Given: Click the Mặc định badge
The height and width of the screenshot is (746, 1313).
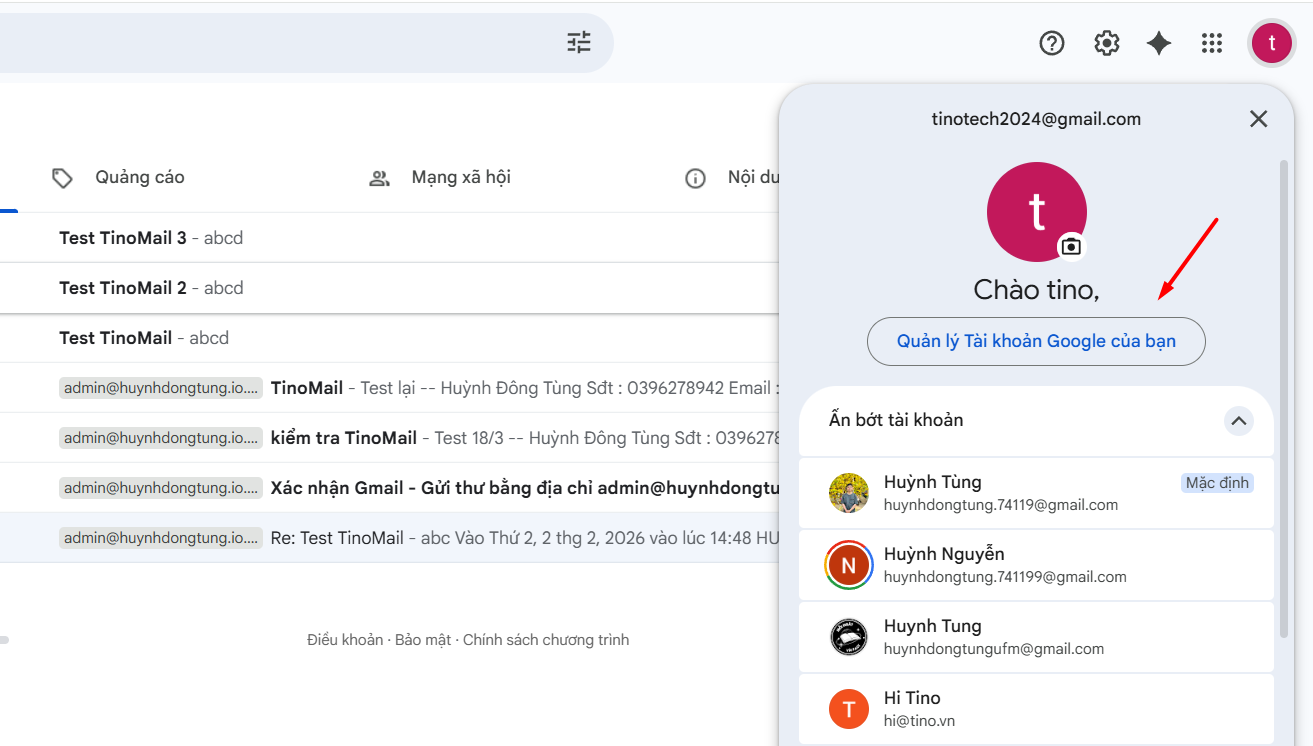Looking at the screenshot, I should coord(1217,483).
